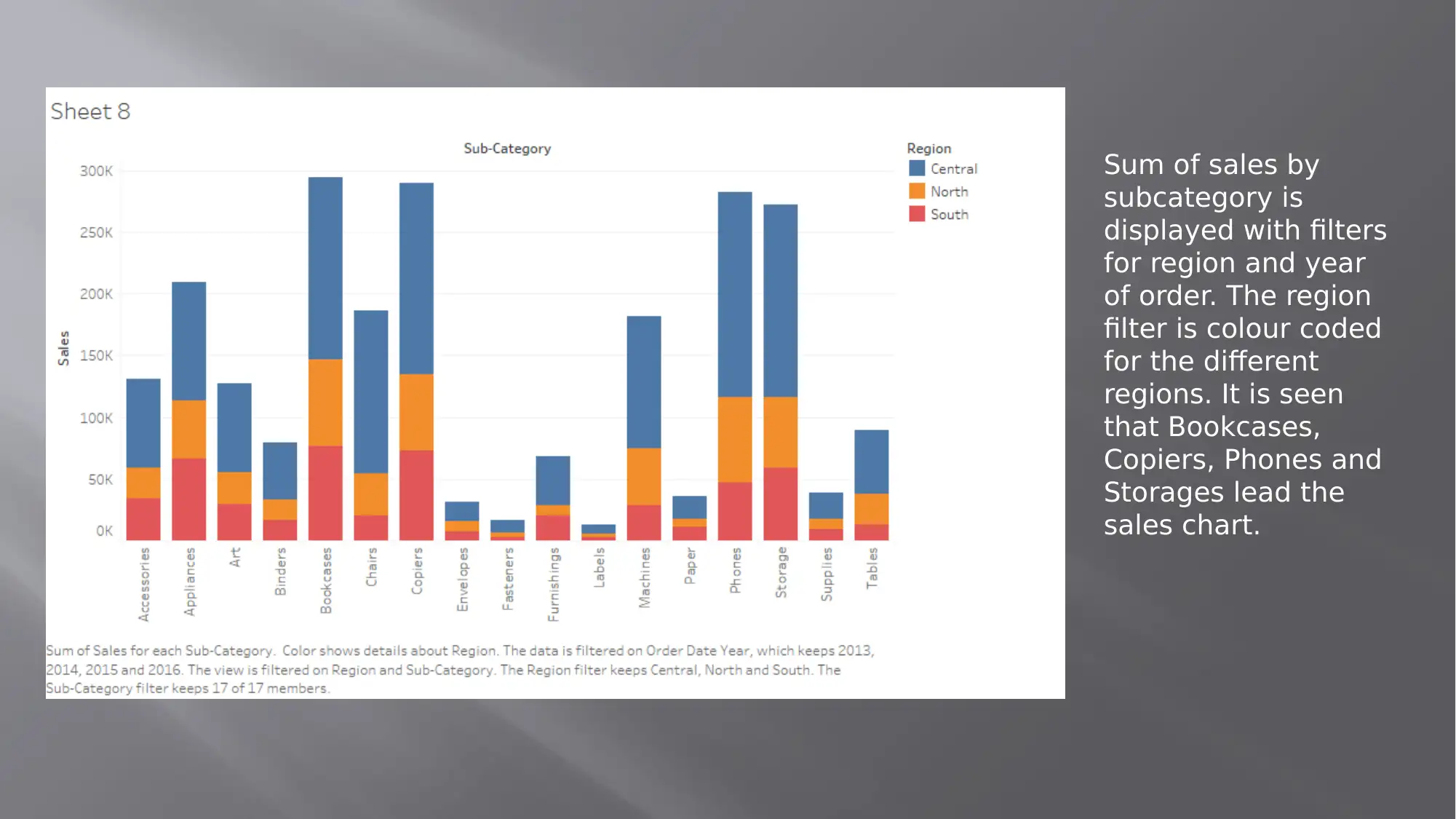Click the 'Copiers' axis label

[417, 571]
